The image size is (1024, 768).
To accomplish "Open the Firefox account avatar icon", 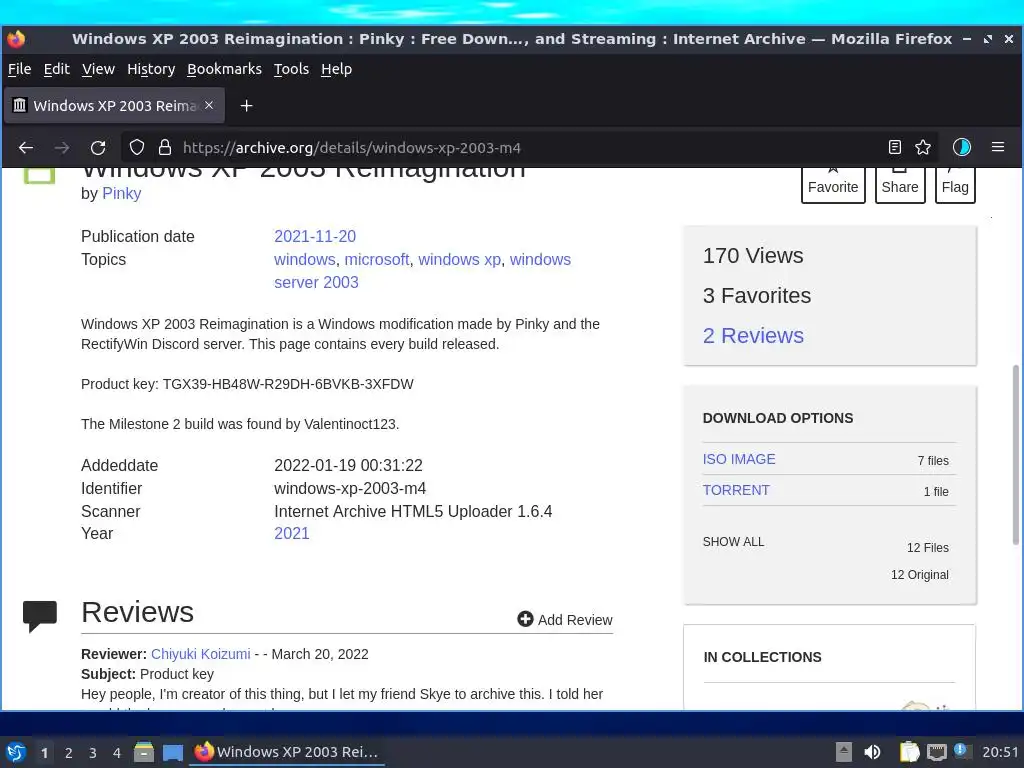I will click(962, 148).
